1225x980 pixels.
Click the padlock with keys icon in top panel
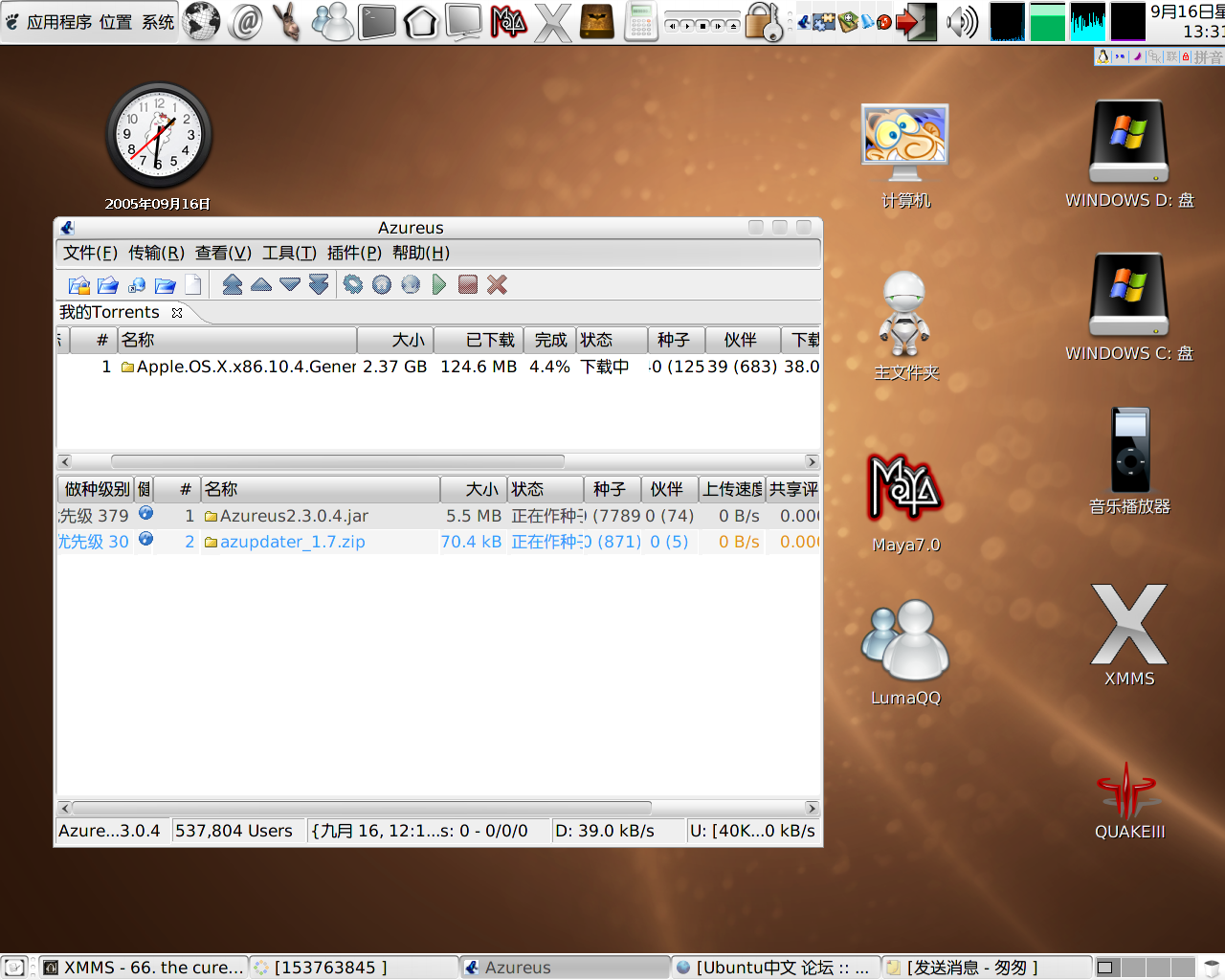point(764,21)
